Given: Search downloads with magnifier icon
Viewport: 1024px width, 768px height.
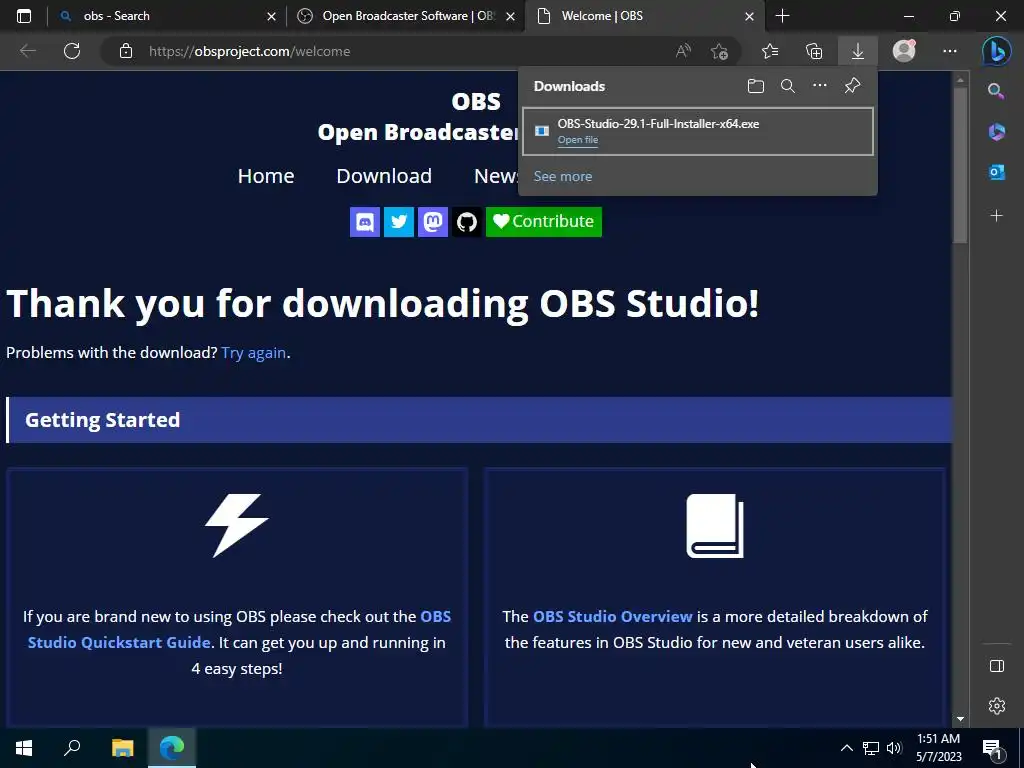Looking at the screenshot, I should coord(788,86).
